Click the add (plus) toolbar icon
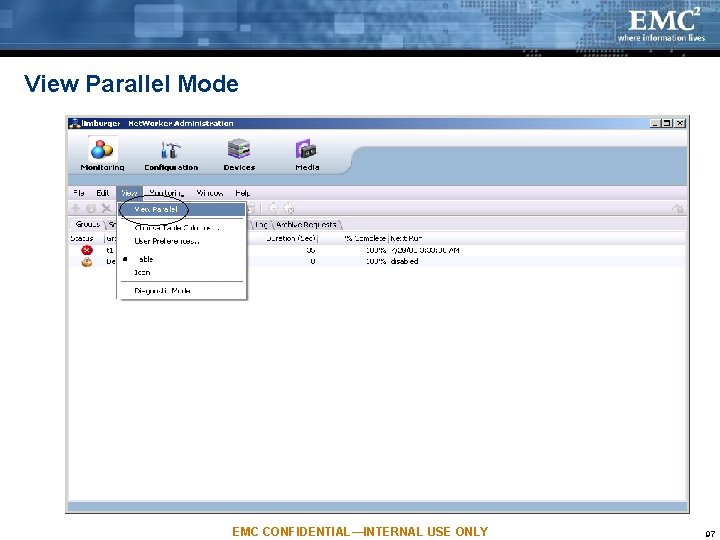 tap(75, 208)
